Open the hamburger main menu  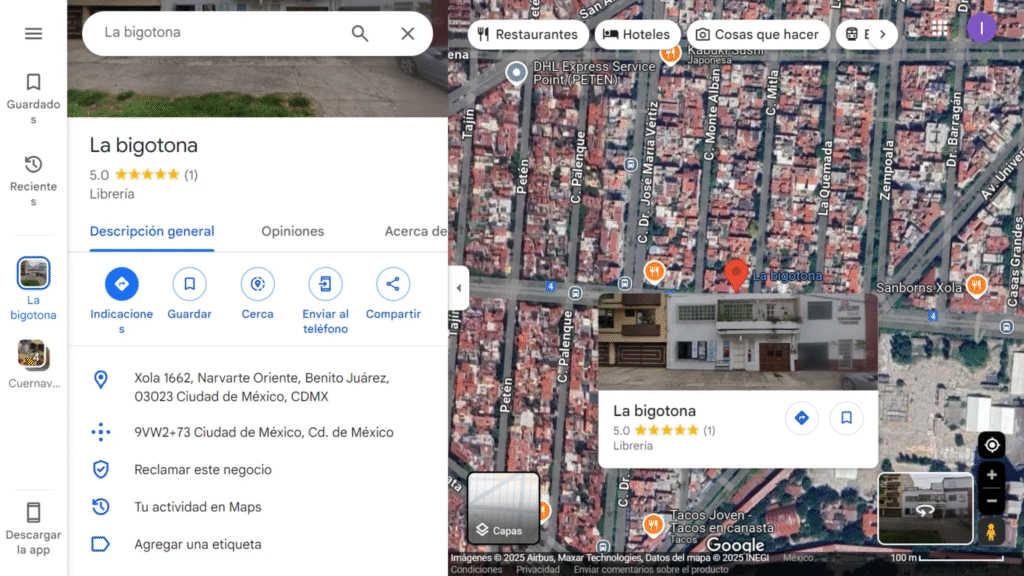pyautogui.click(x=33, y=33)
